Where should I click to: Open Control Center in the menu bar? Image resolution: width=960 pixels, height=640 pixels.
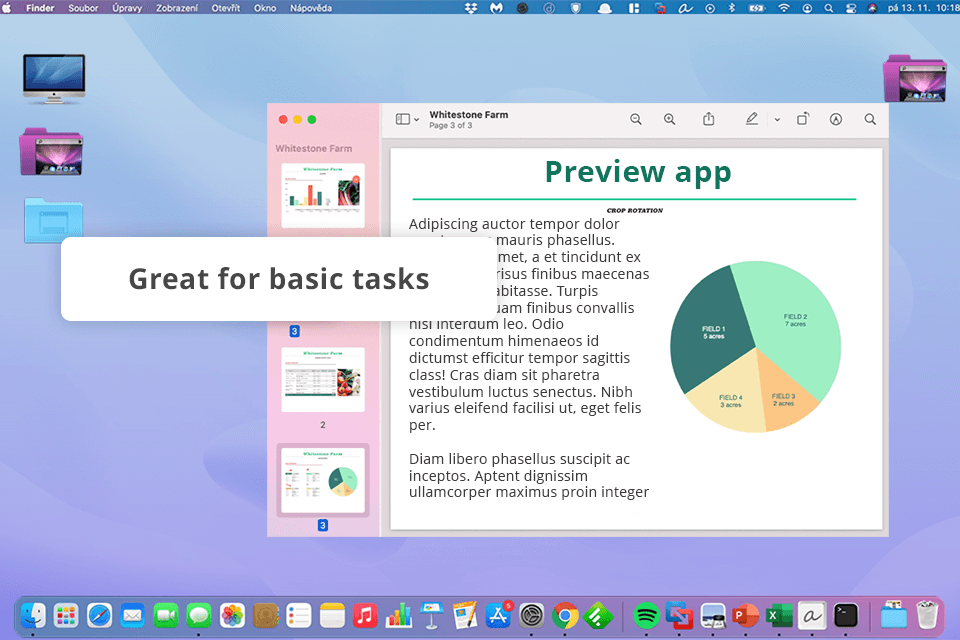click(850, 8)
